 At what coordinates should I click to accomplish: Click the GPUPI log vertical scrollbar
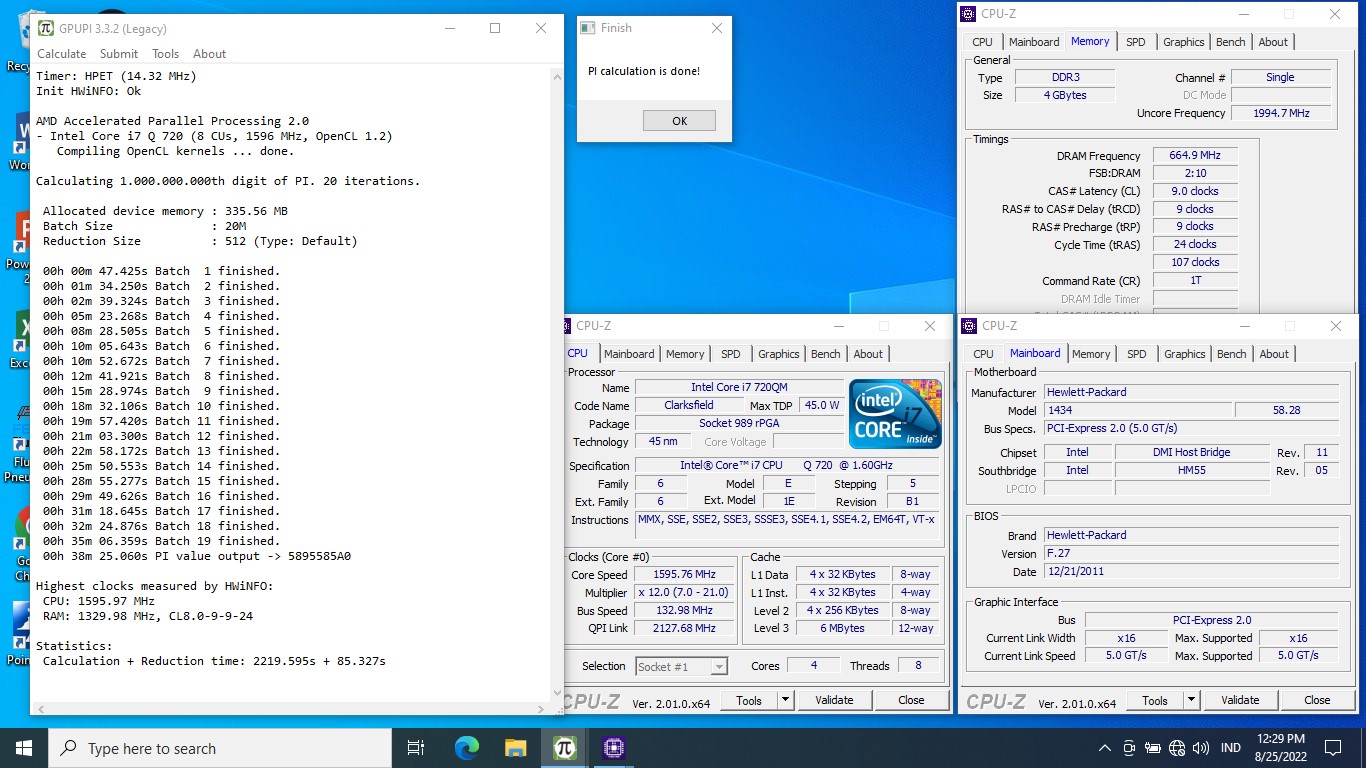pyautogui.click(x=557, y=386)
